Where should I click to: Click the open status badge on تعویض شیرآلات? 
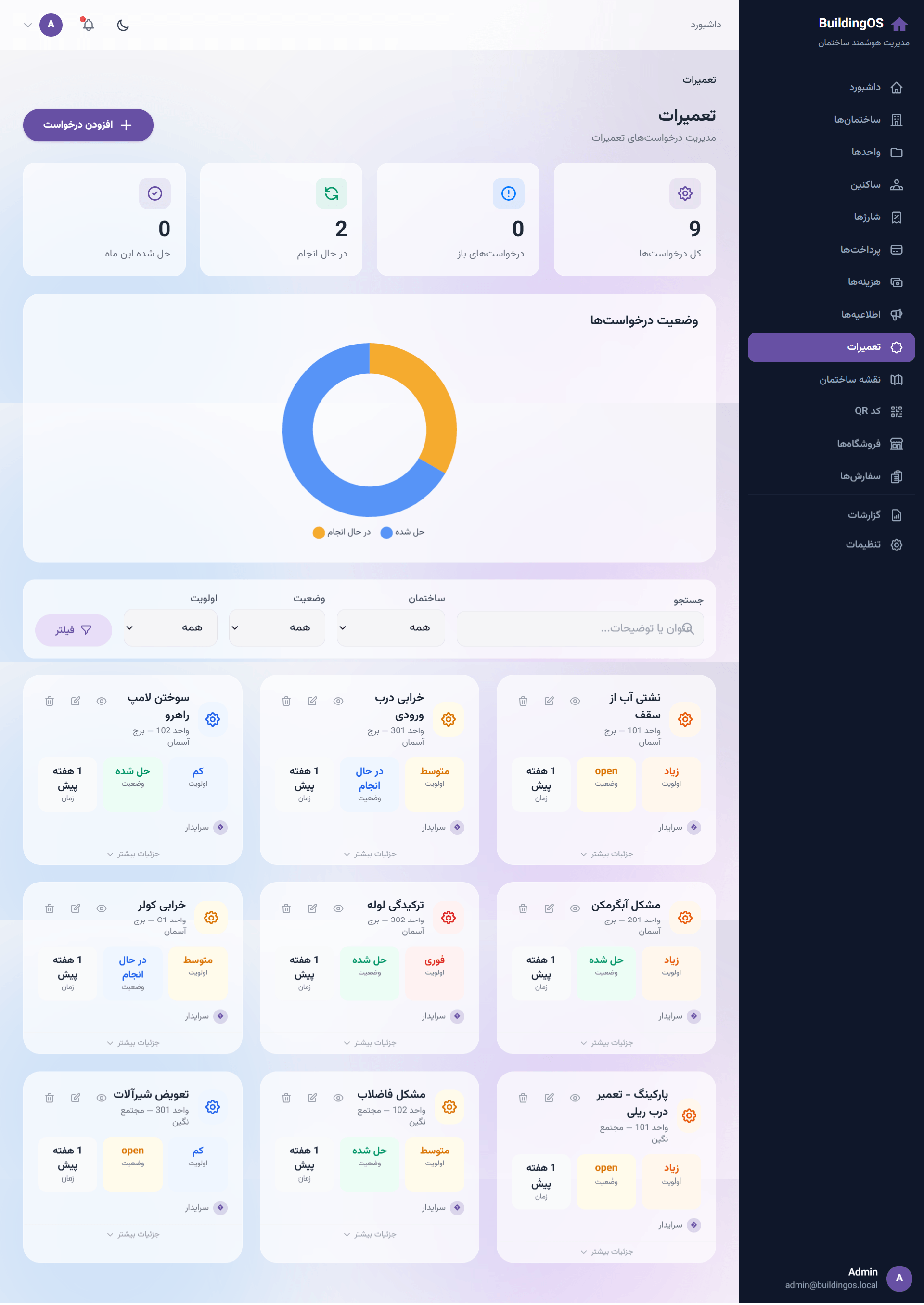(132, 1165)
